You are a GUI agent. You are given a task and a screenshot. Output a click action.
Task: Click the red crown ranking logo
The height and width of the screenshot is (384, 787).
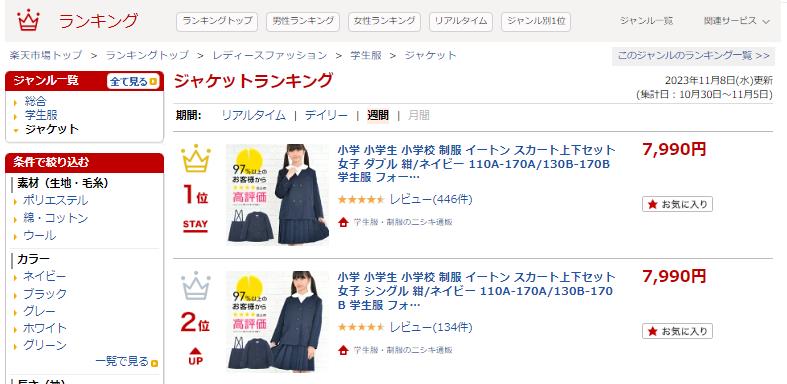(28, 21)
